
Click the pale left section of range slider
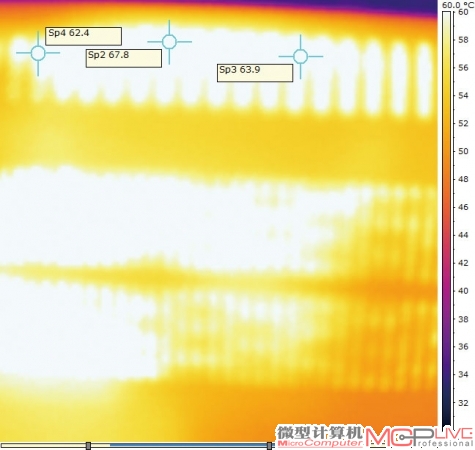coord(43,445)
